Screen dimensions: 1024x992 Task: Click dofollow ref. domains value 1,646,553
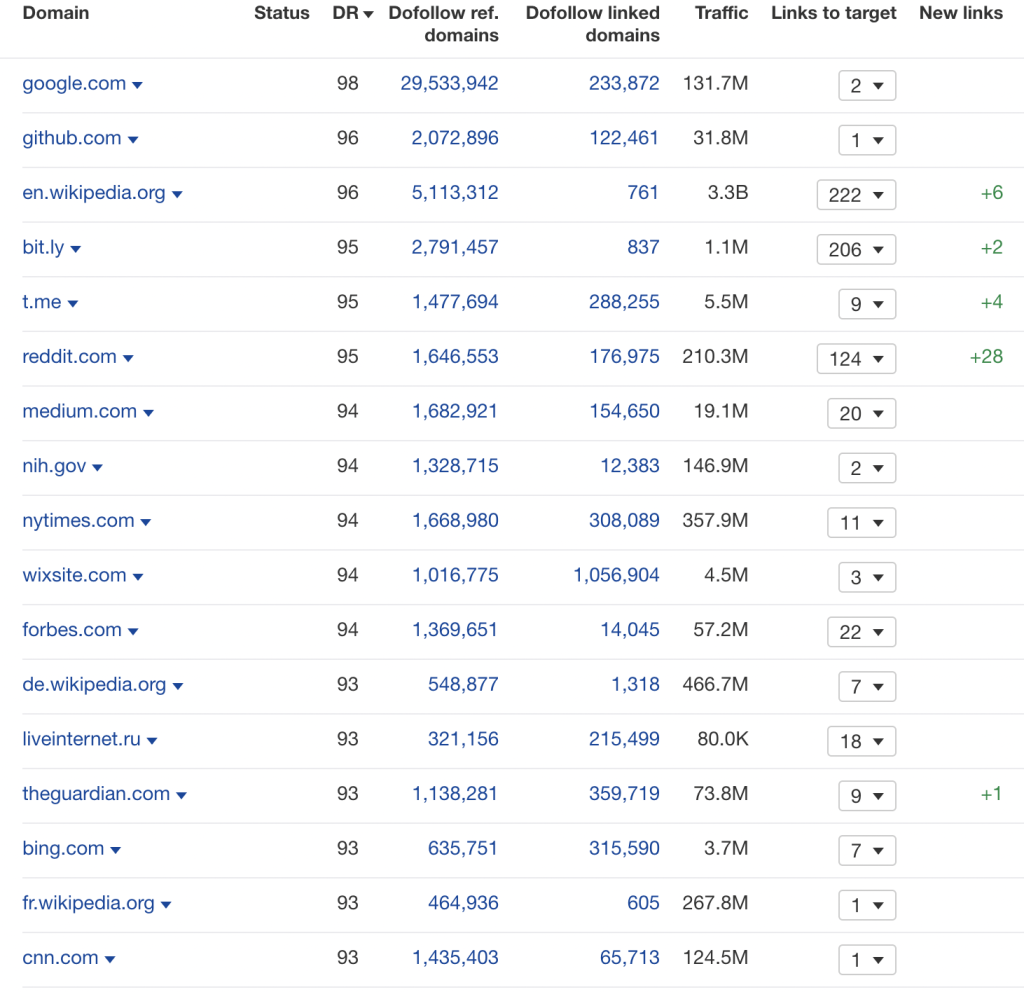[x=455, y=357]
